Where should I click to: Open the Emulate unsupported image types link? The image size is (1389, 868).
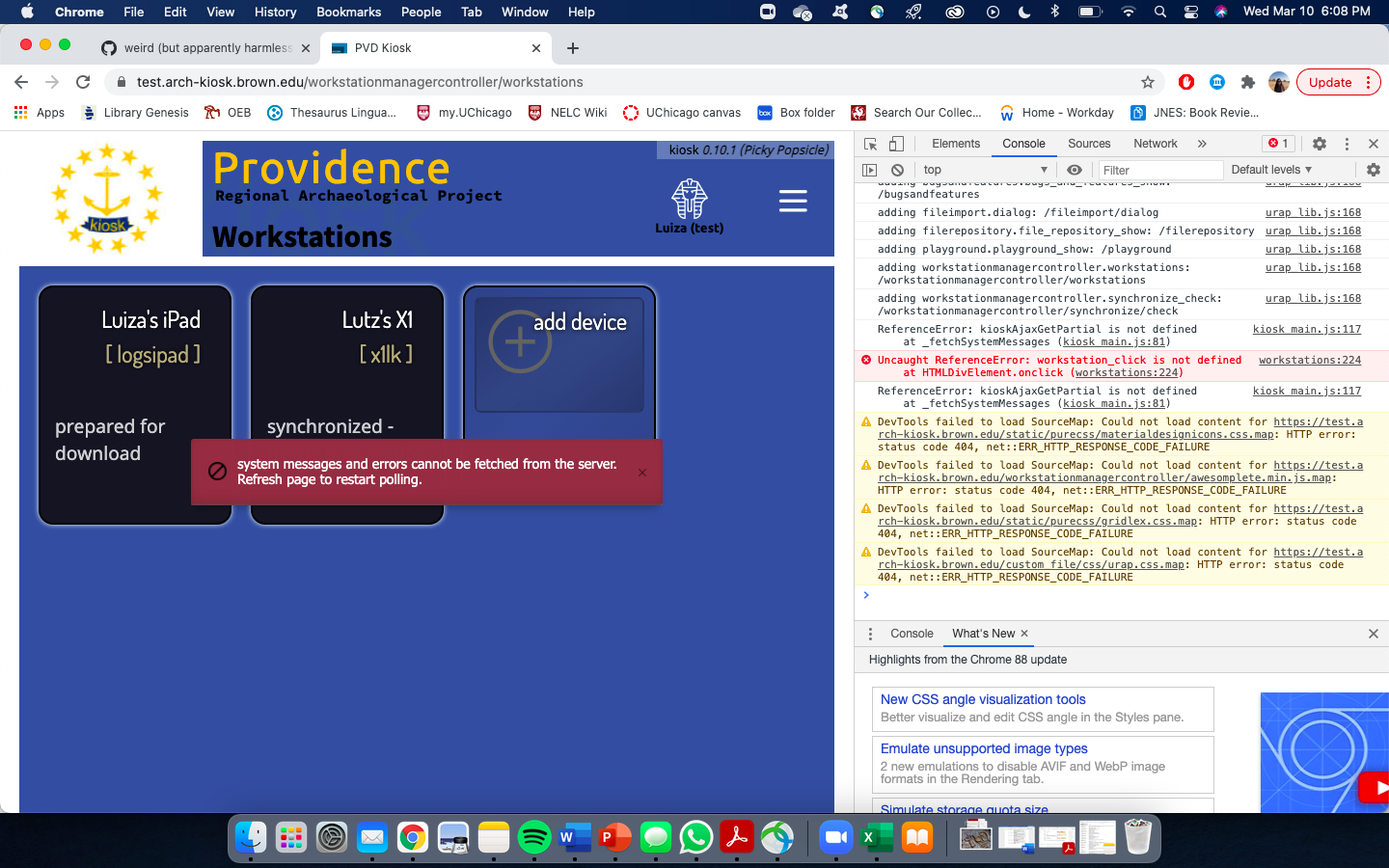click(x=984, y=748)
